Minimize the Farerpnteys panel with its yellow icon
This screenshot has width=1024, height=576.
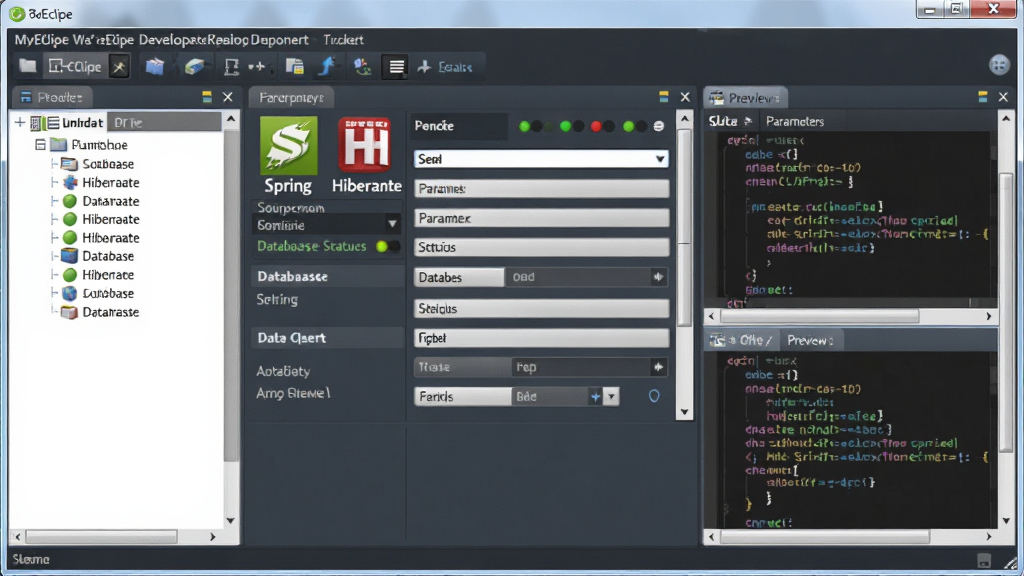point(664,97)
